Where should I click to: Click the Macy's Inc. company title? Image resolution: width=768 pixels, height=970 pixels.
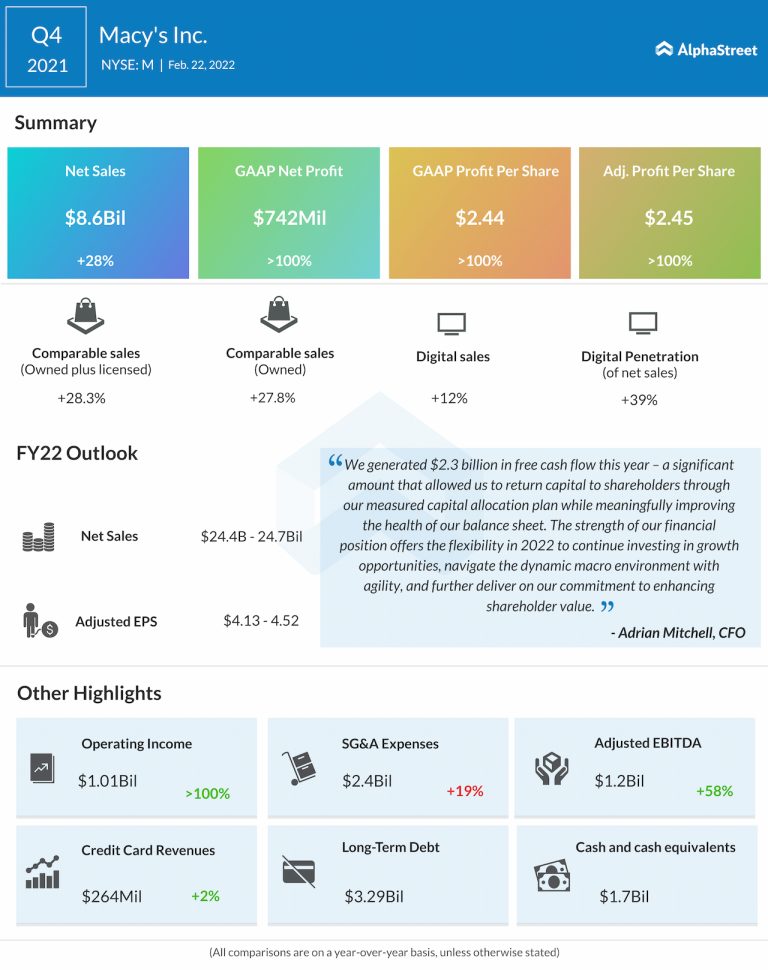pyautogui.click(x=153, y=36)
